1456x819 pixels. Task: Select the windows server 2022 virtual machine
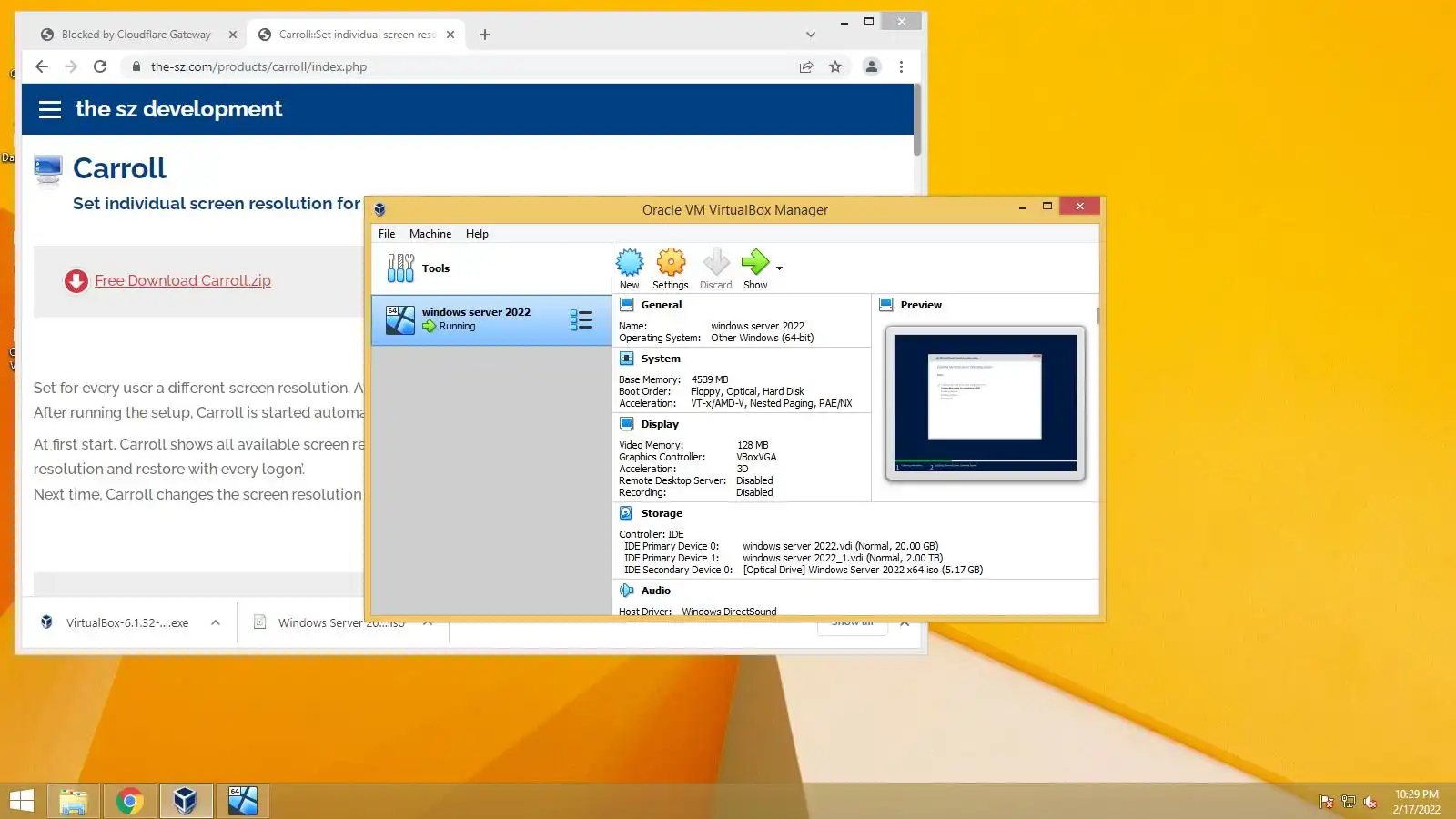coord(491,320)
